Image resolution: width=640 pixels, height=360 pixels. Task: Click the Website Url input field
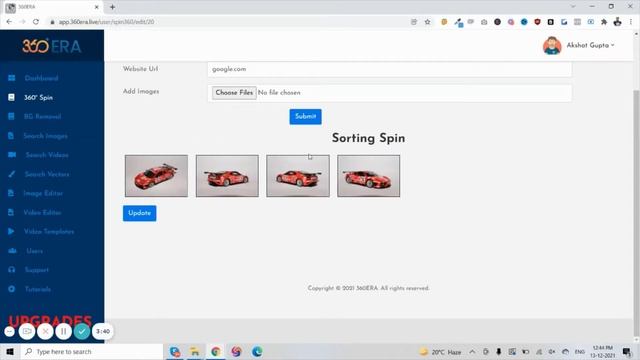(x=389, y=69)
